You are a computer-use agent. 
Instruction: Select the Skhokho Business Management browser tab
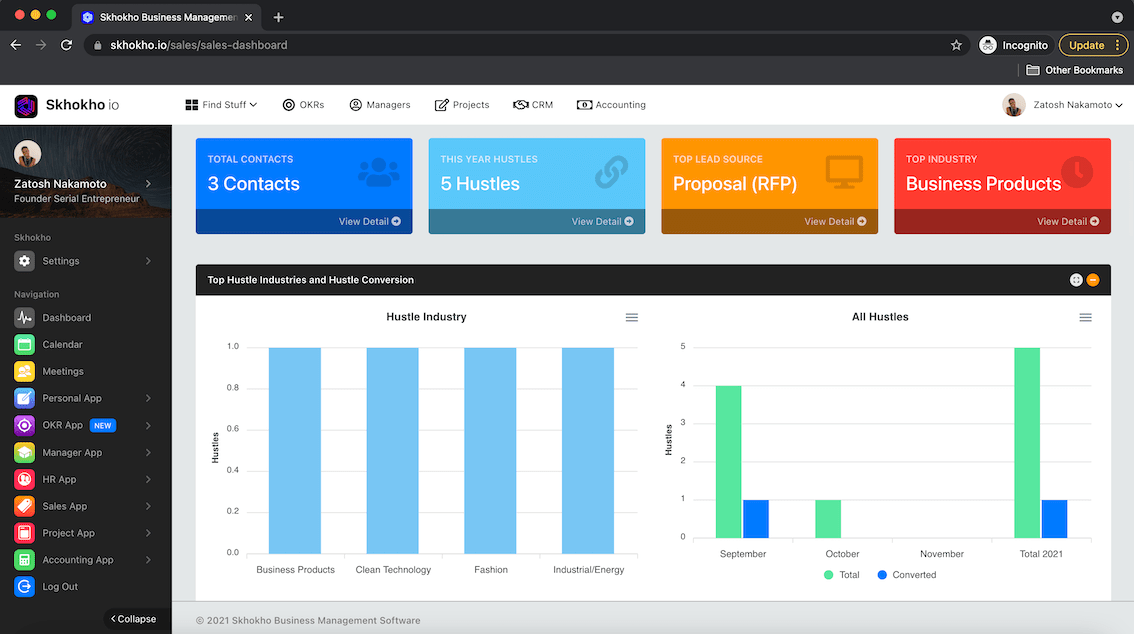(166, 17)
